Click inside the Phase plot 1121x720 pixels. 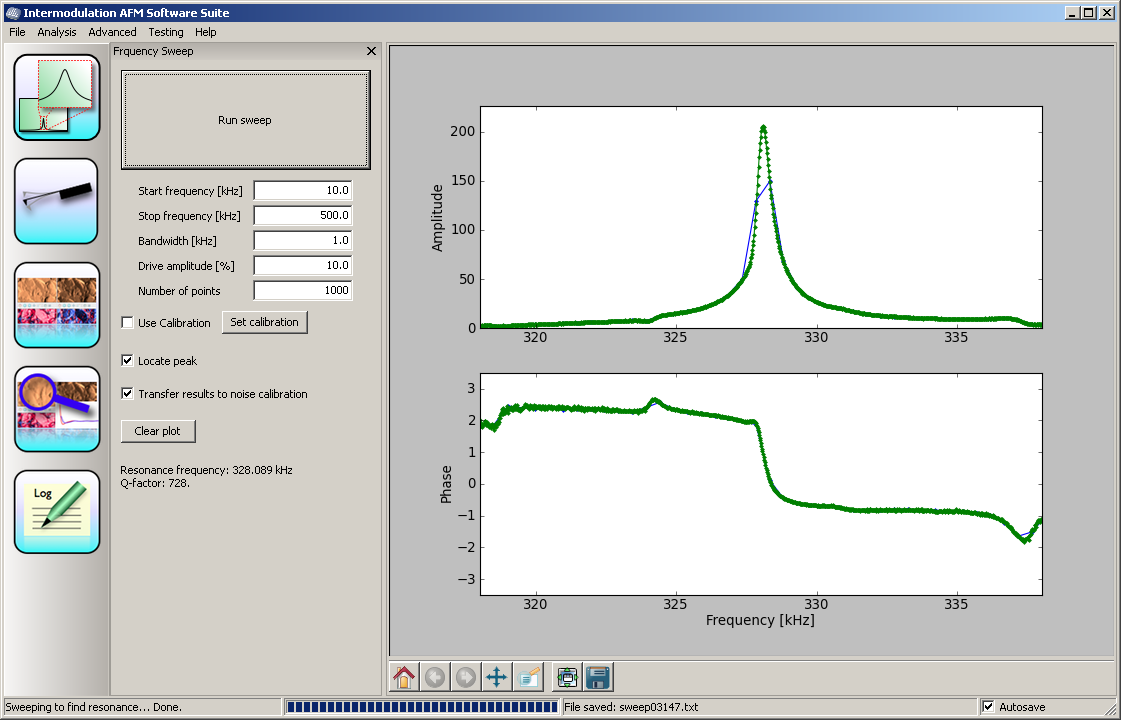point(761,484)
